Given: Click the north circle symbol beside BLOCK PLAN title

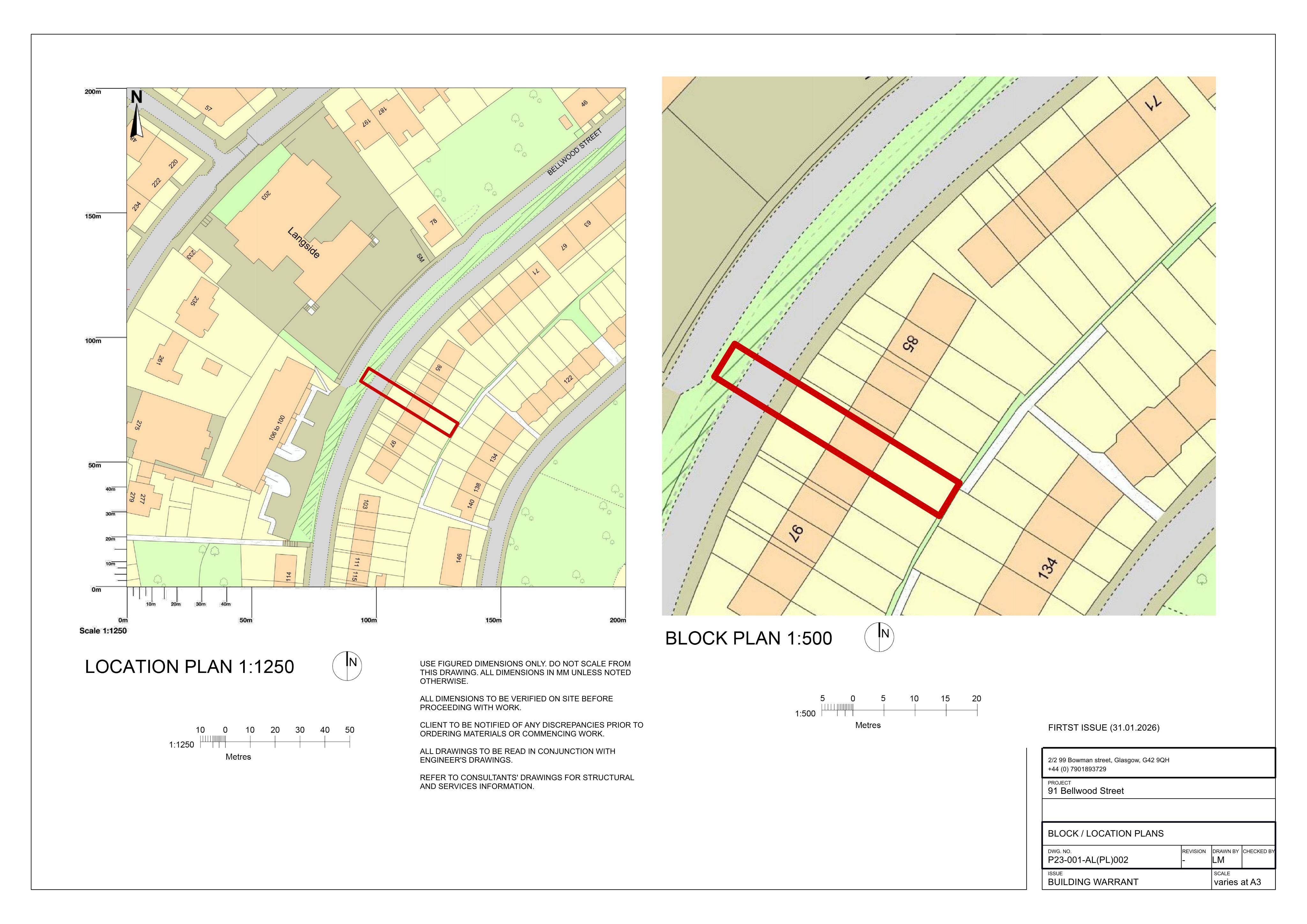Looking at the screenshot, I should point(879,637).
